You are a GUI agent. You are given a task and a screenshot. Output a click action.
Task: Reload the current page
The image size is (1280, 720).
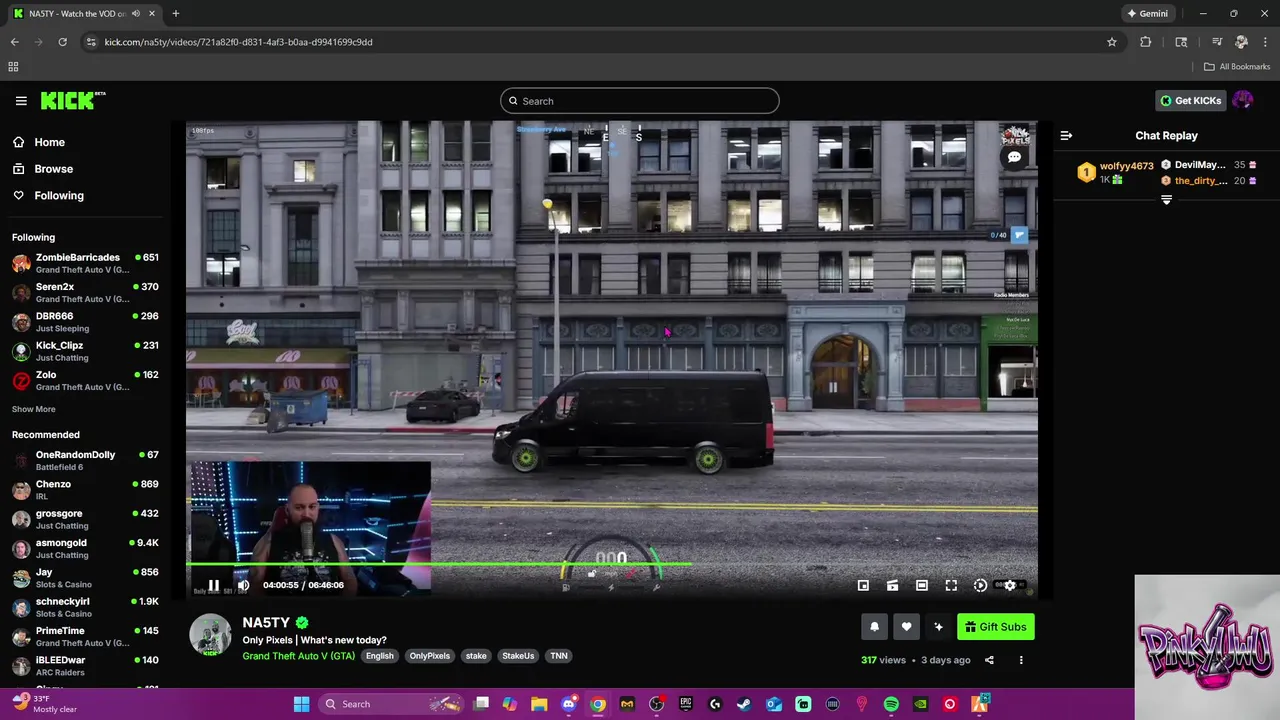click(62, 42)
